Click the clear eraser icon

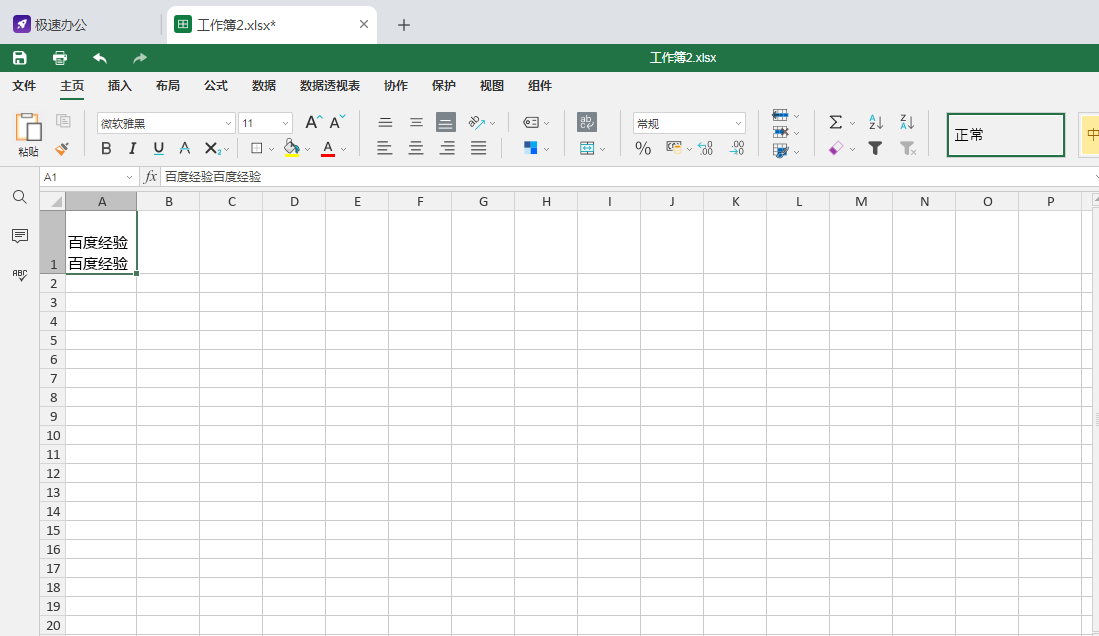point(835,149)
